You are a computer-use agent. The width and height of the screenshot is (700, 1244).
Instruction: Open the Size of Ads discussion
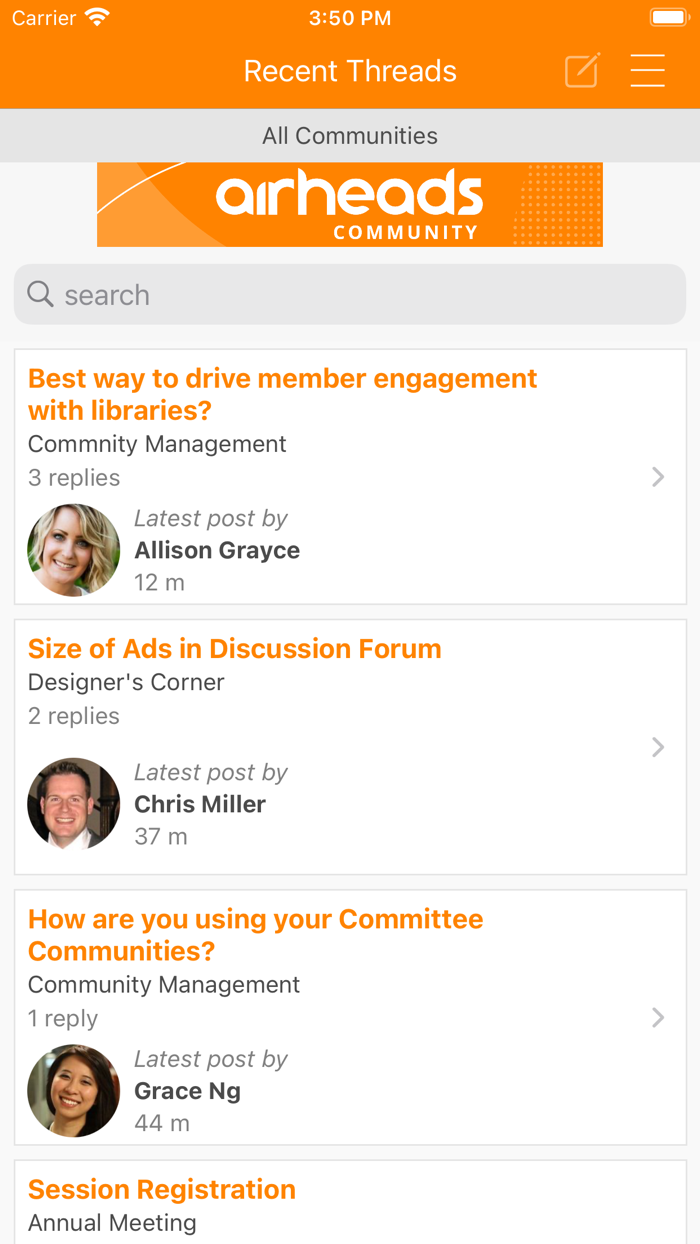pyautogui.click(x=234, y=648)
